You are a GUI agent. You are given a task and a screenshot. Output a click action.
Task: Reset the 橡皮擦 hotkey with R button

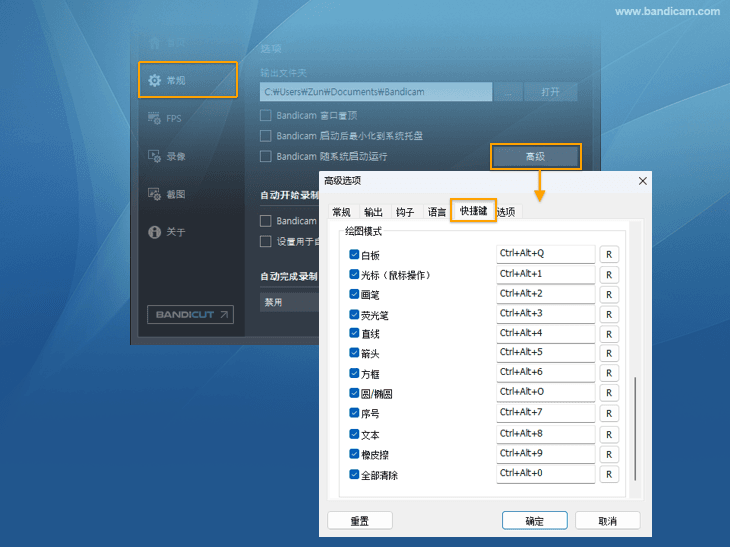tap(609, 454)
